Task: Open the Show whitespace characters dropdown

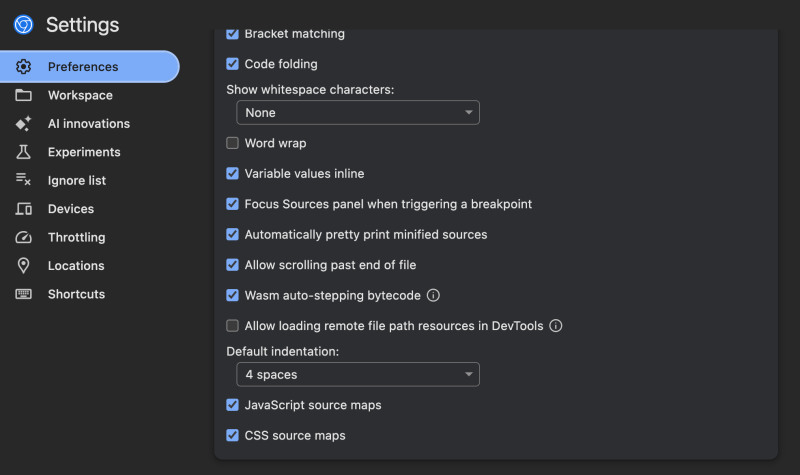Action: [x=358, y=112]
